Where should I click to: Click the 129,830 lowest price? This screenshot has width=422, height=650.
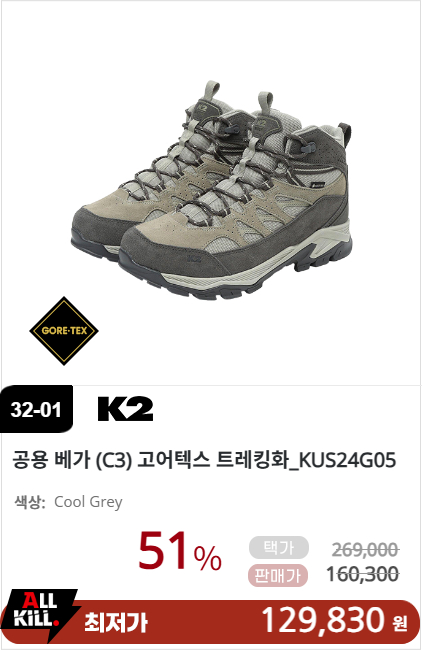point(323,620)
